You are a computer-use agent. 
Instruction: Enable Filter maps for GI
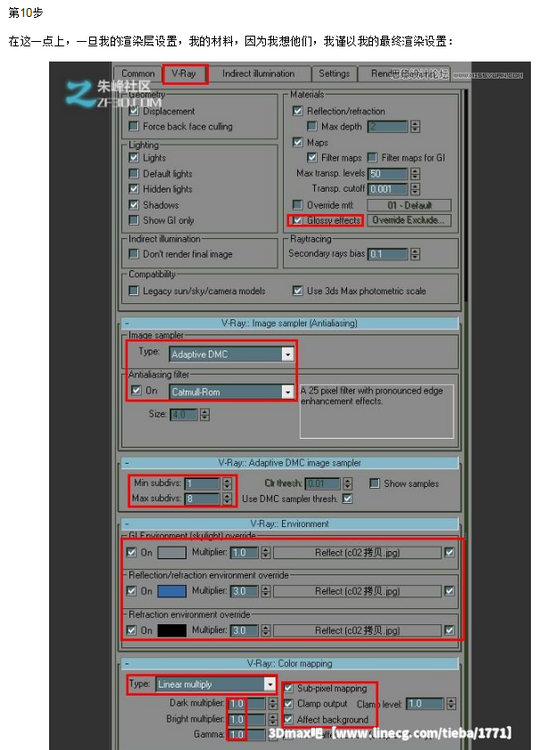pos(372,157)
